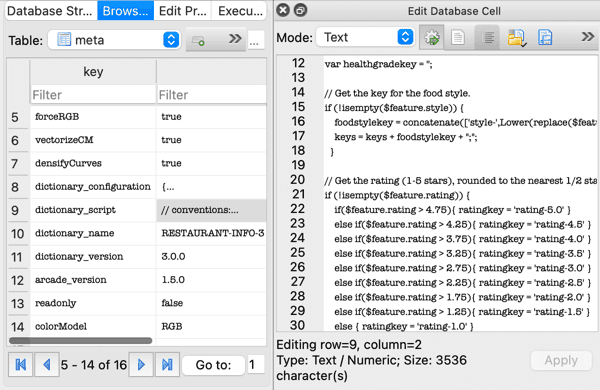Select the arcade_version key cell
Viewport: 600px width, 390px height.
click(x=93, y=280)
